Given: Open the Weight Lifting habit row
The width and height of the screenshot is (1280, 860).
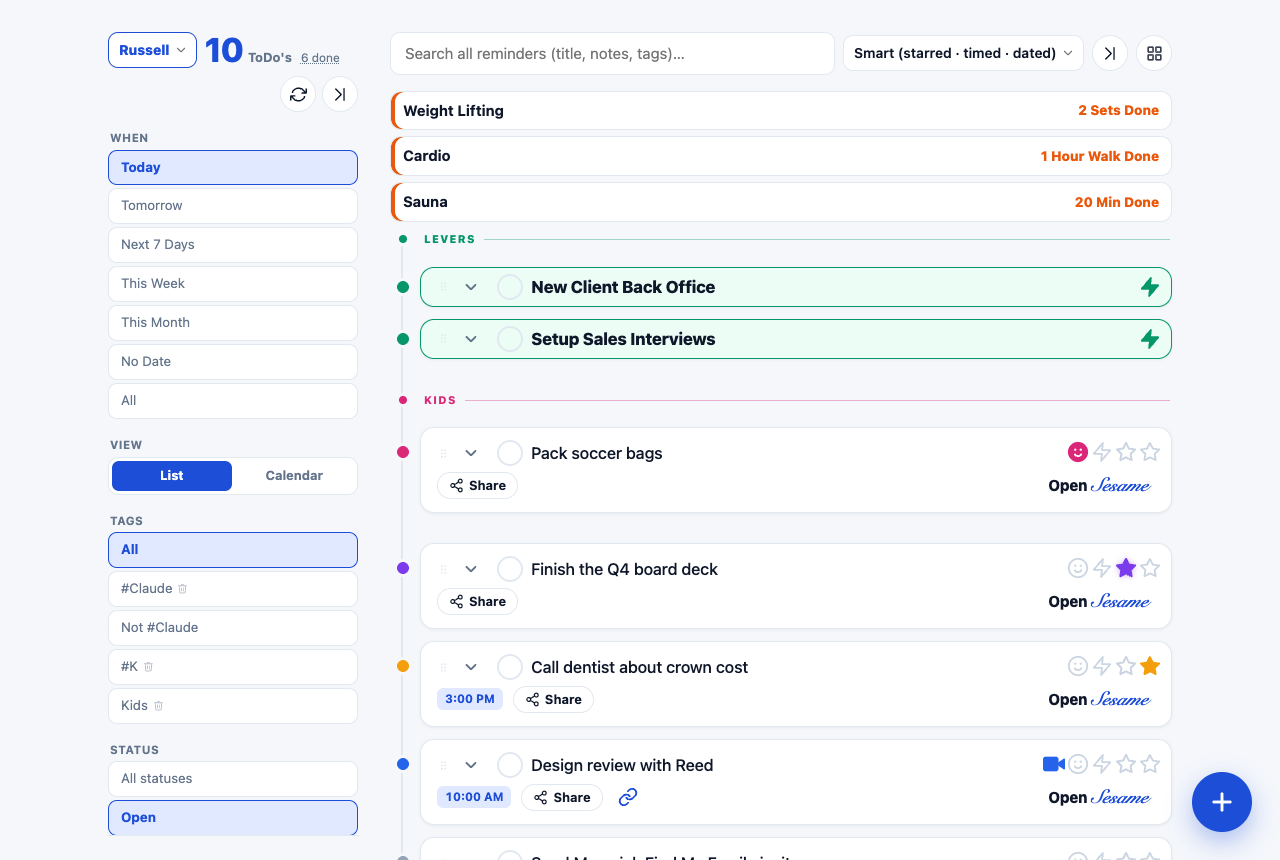Looking at the screenshot, I should click(781, 111).
